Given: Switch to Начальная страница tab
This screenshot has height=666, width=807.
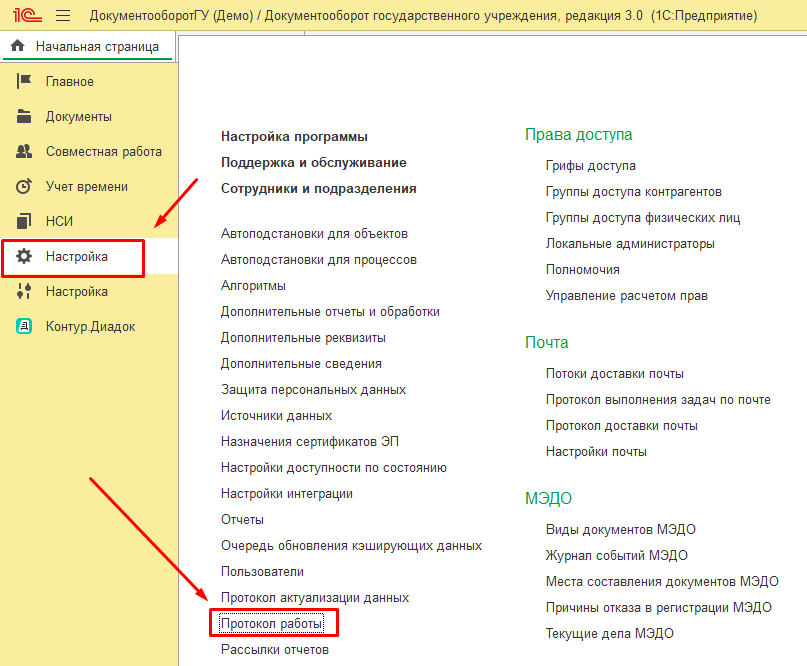Looking at the screenshot, I should coord(89,46).
